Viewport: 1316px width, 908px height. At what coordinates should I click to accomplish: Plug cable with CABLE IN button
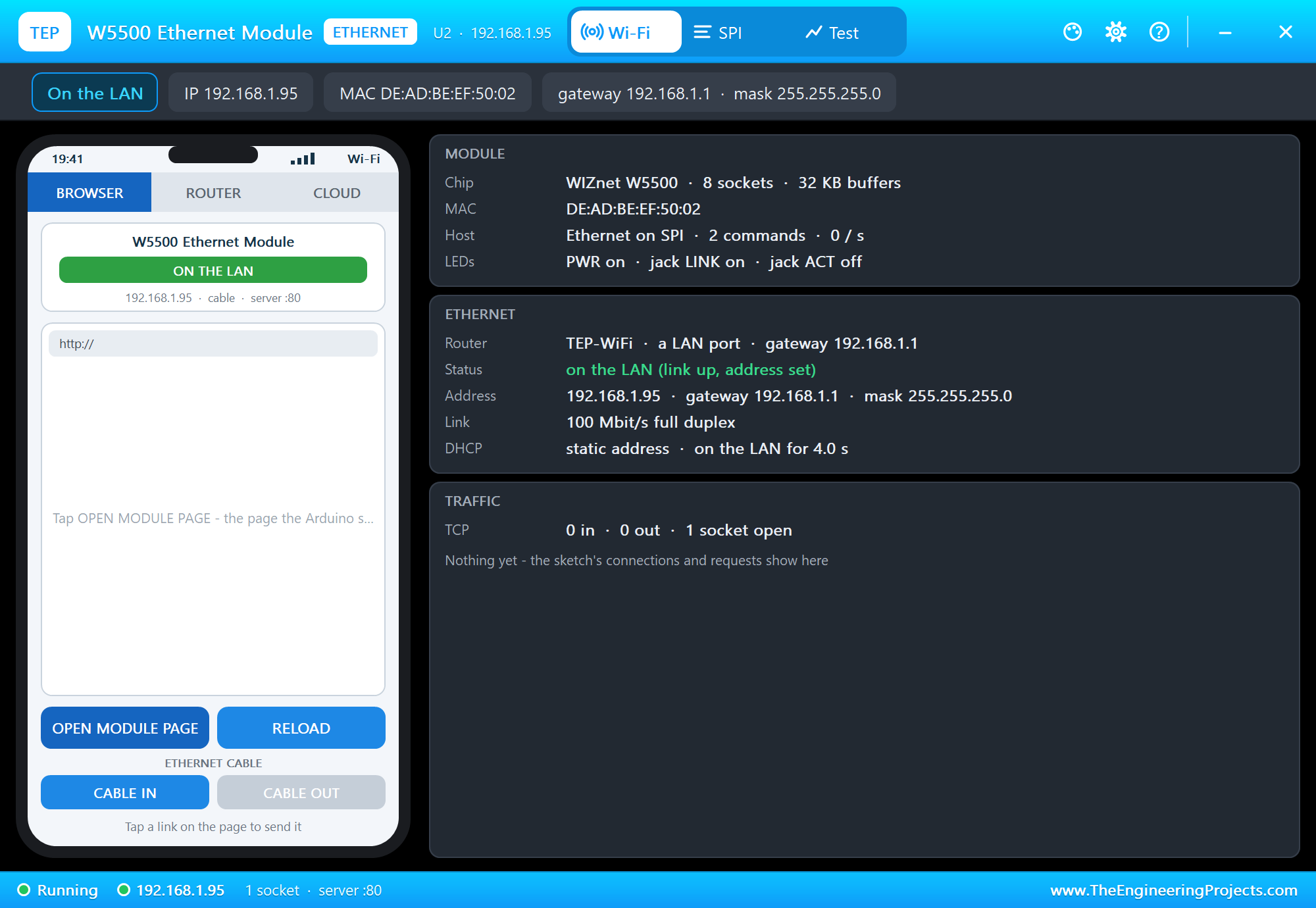click(125, 792)
